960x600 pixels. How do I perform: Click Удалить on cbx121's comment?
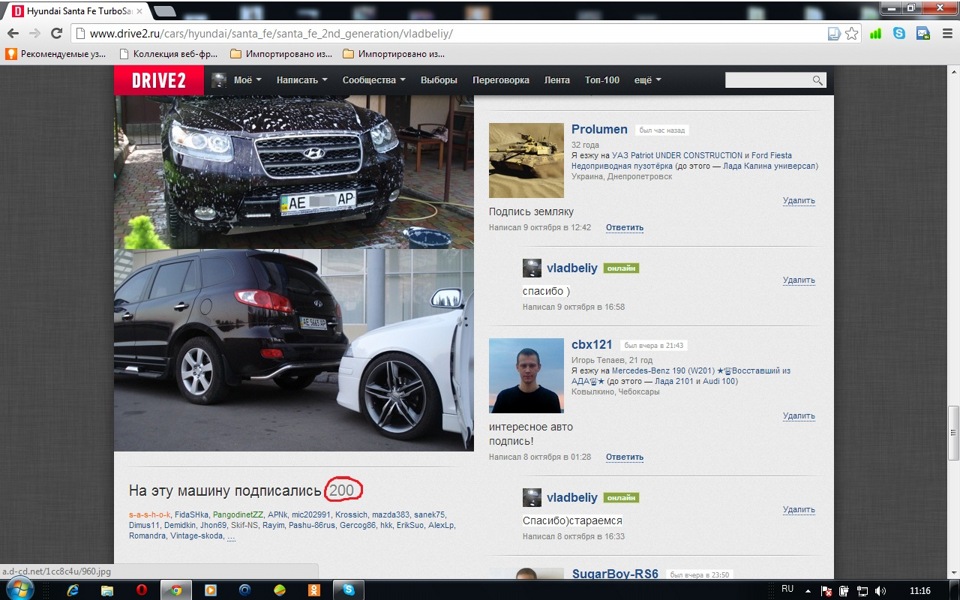(x=799, y=416)
